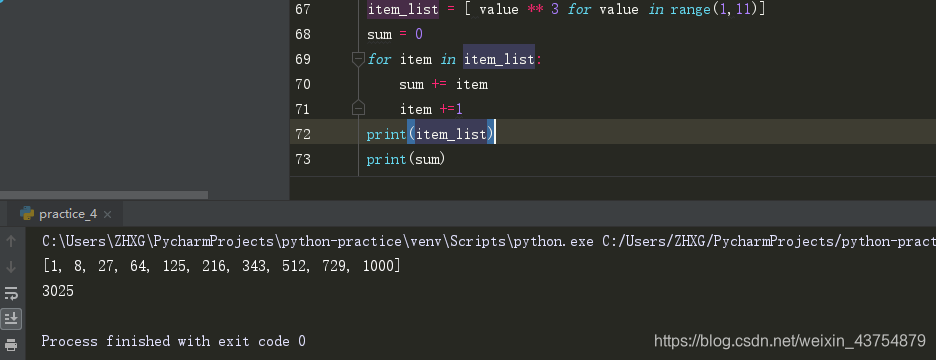Click 'sum = 0' on line 68

[395, 35]
